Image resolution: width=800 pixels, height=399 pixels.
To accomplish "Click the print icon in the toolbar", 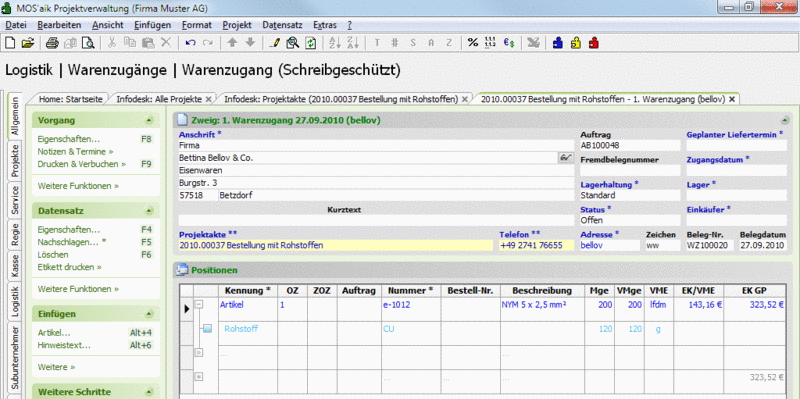I will tap(53, 43).
